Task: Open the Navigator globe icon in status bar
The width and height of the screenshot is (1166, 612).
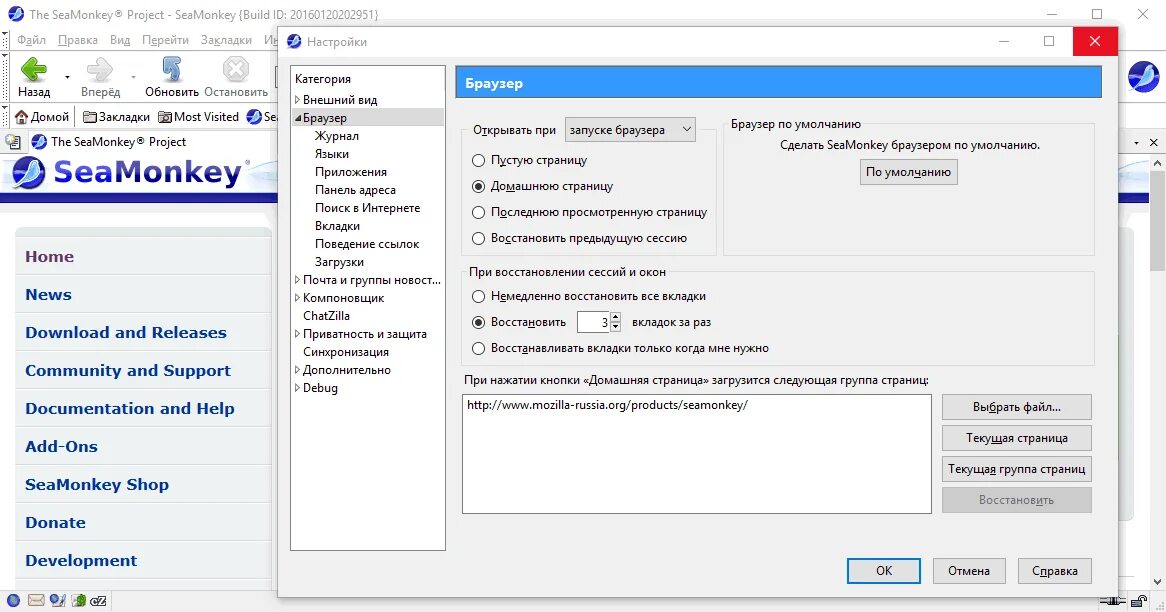Action: [13, 600]
